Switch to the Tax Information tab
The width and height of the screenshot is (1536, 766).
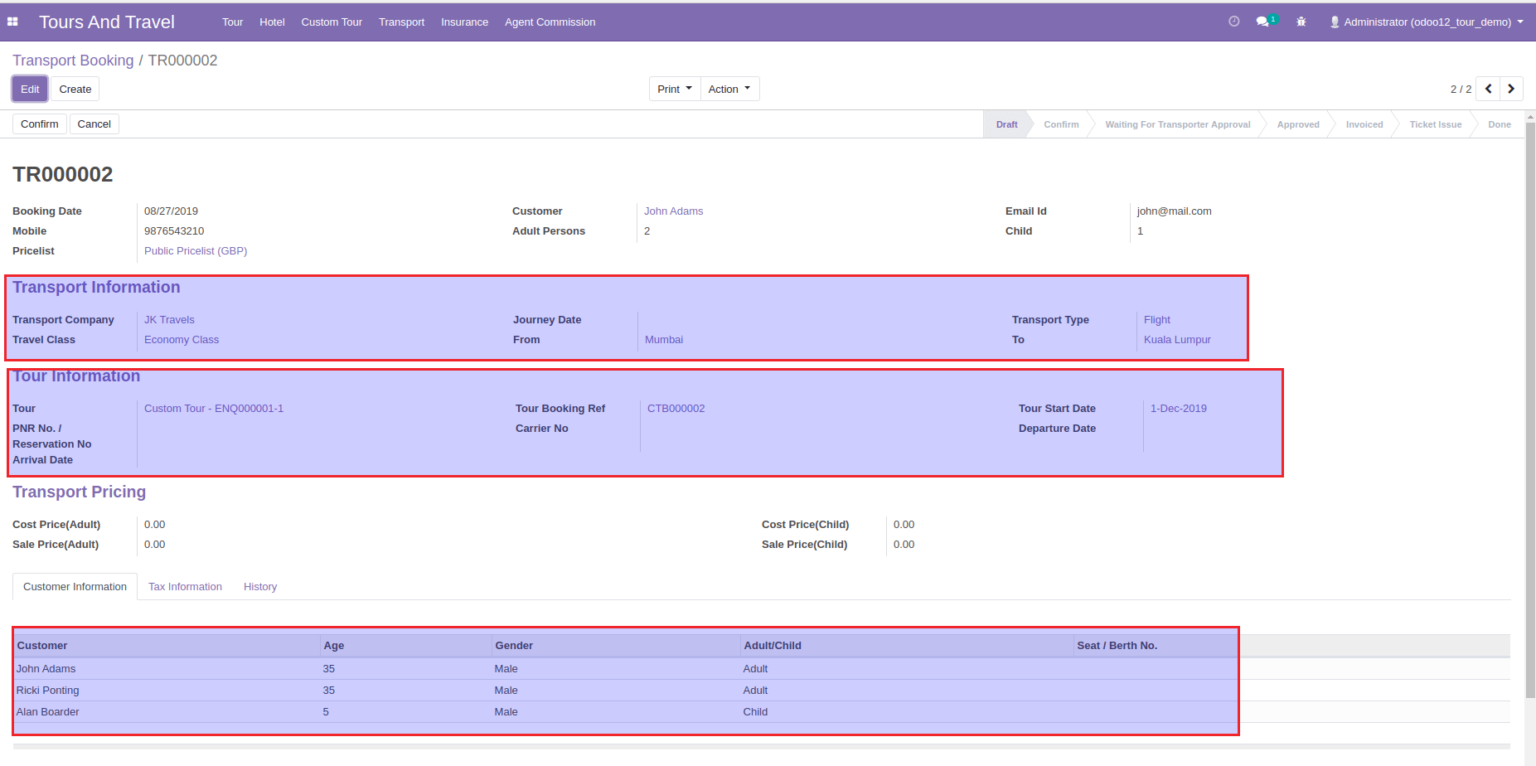185,586
